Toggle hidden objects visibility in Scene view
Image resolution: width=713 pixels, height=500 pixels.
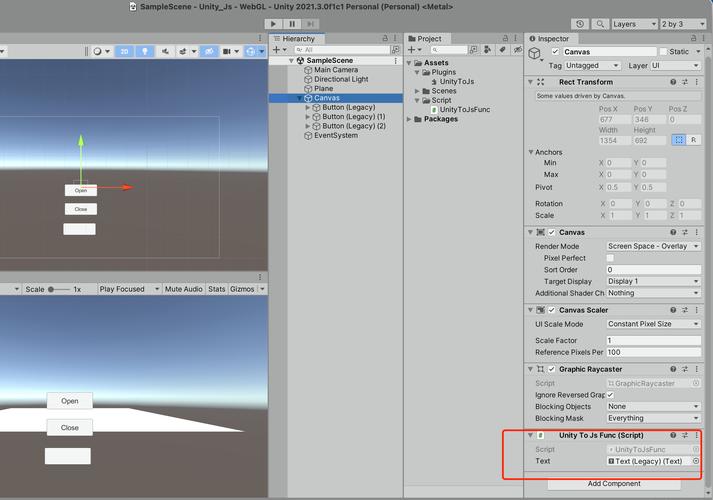[x=209, y=51]
